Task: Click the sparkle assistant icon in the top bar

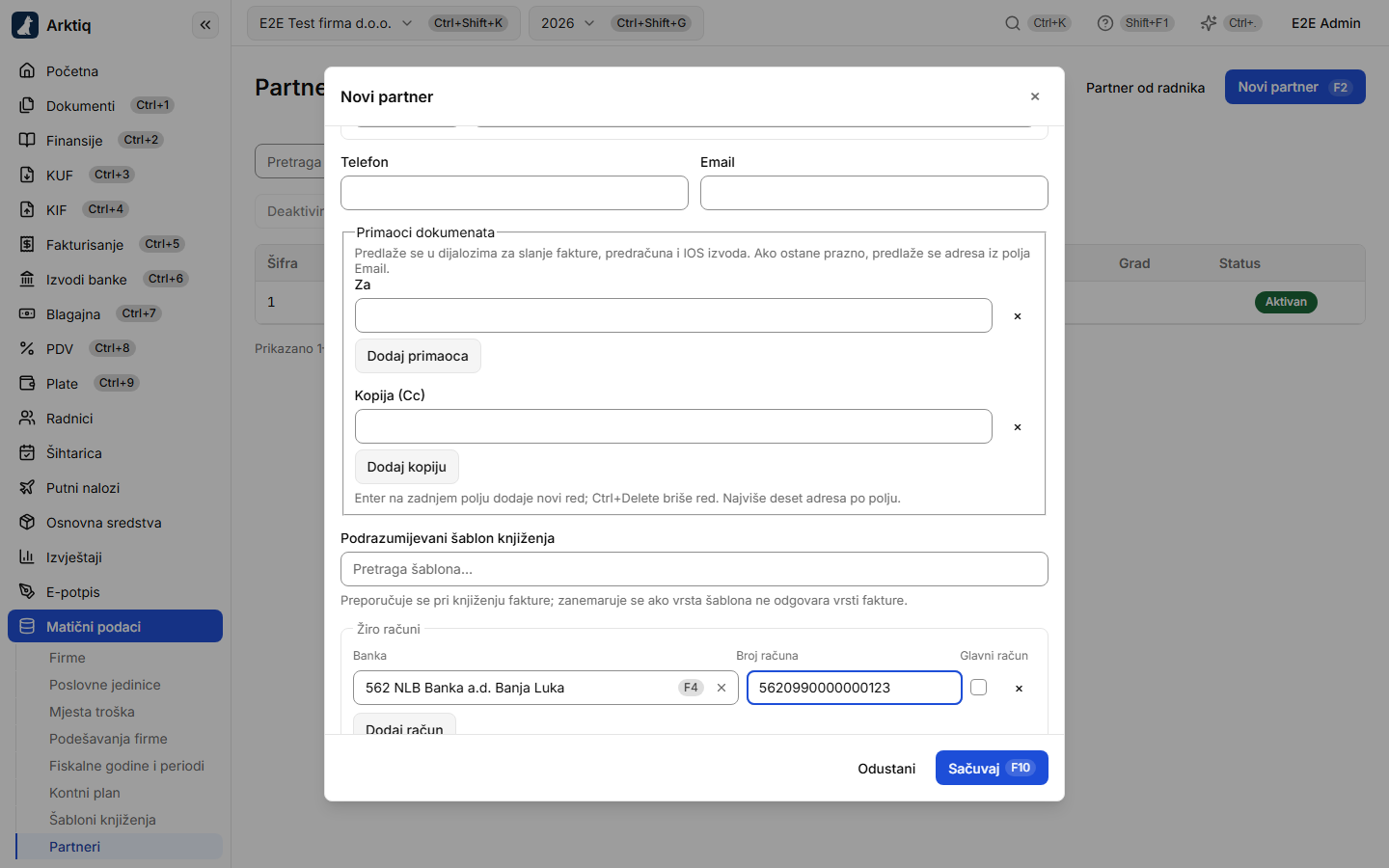Action: point(1208,23)
